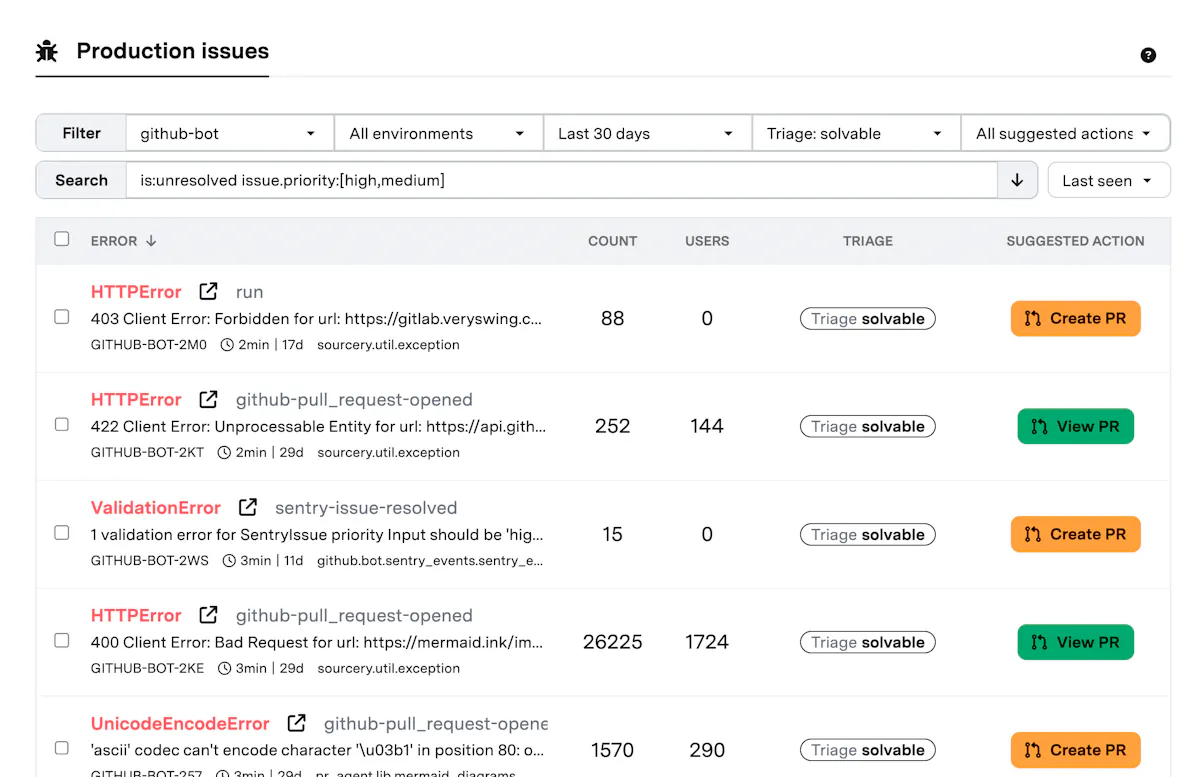Click the USERS column header

[707, 241]
